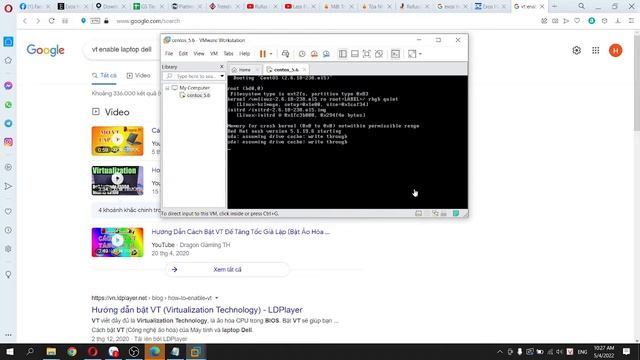Open the Dragon Gaming TH video thumbnail
Image resolution: width=640 pixels, height=360 pixels.
pyautogui.click(x=118, y=242)
